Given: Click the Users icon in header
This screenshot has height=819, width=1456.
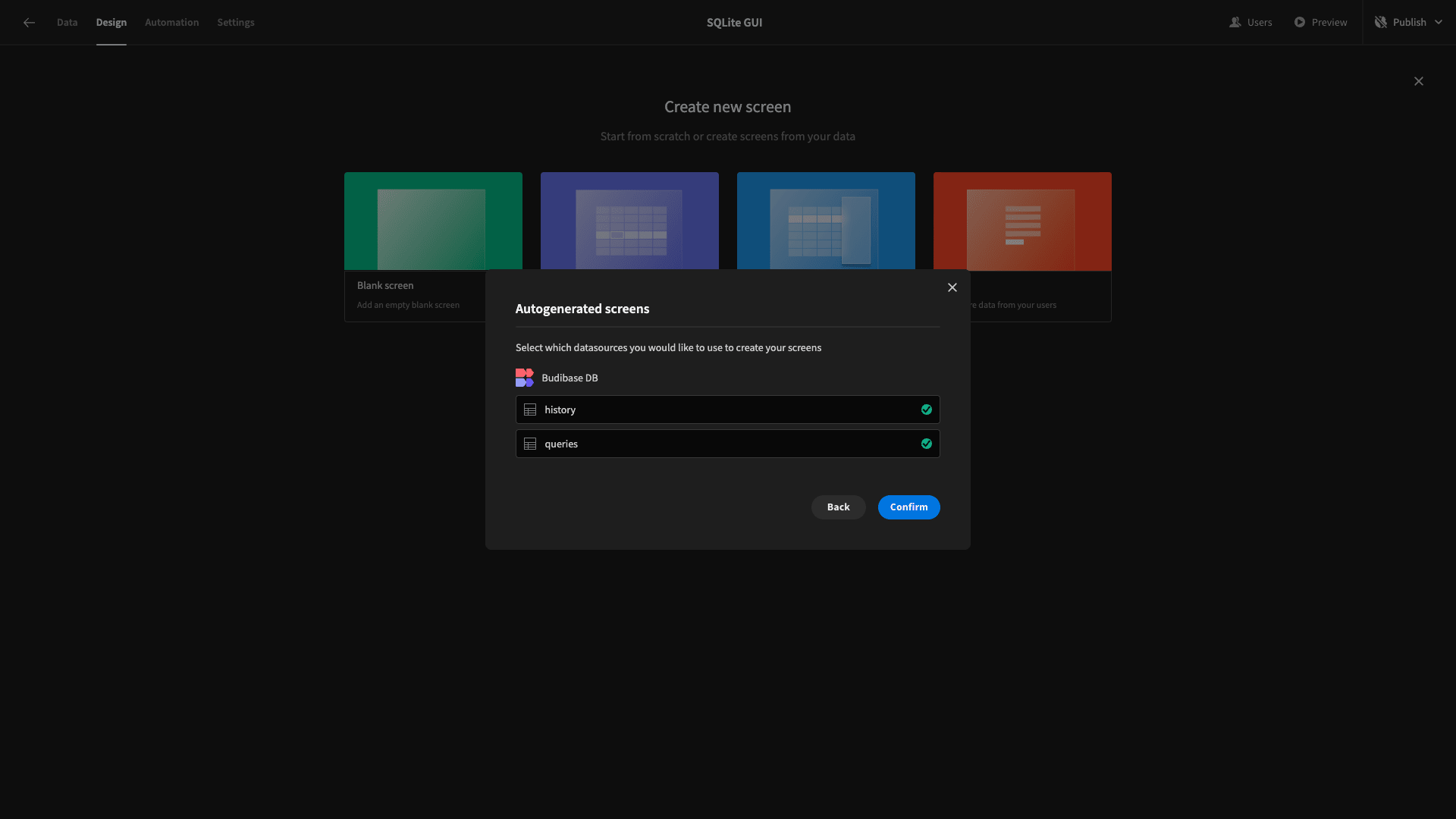Looking at the screenshot, I should click(x=1235, y=23).
